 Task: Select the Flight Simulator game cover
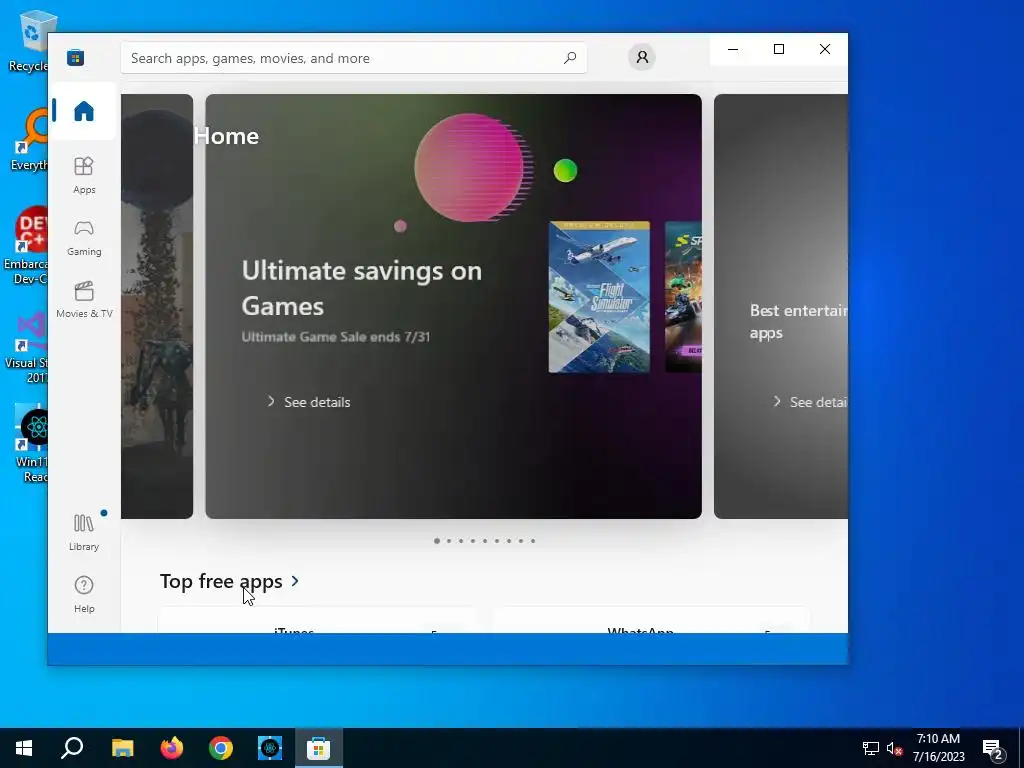pos(599,297)
